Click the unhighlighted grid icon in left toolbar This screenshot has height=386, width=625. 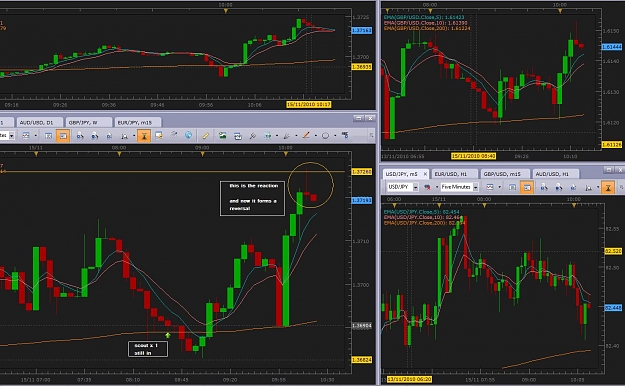tap(48, 136)
